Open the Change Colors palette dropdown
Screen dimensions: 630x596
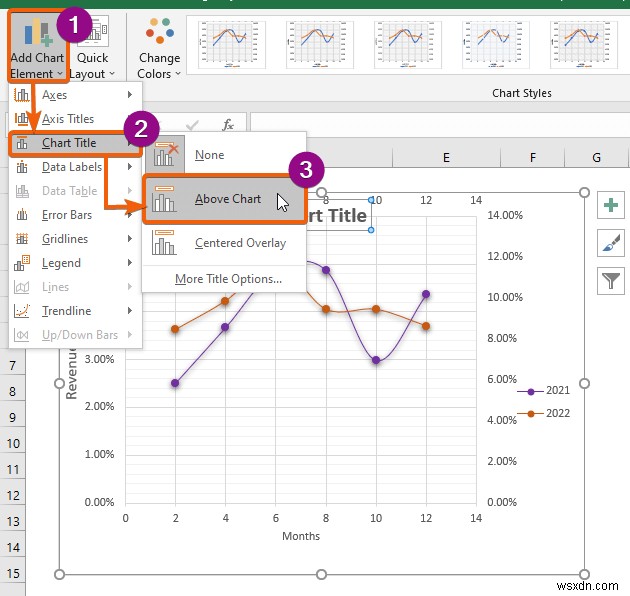pyautogui.click(x=159, y=48)
